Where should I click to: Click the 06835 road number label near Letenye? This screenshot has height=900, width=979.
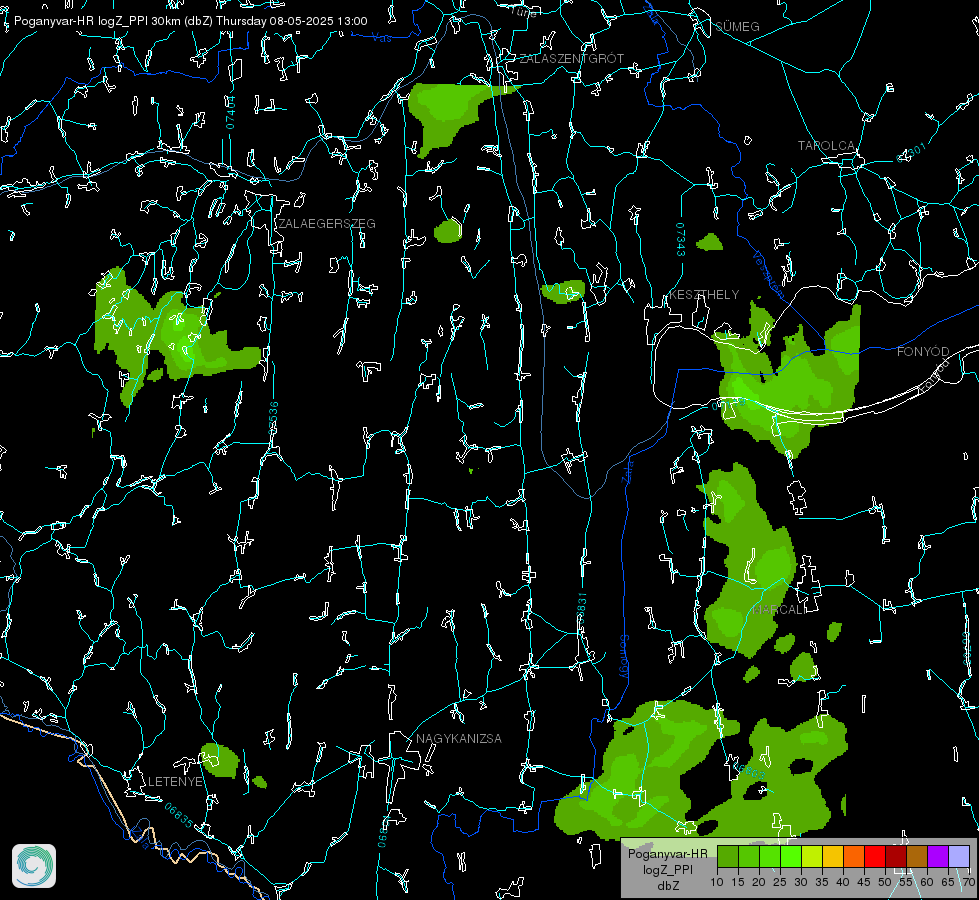pyautogui.click(x=179, y=816)
